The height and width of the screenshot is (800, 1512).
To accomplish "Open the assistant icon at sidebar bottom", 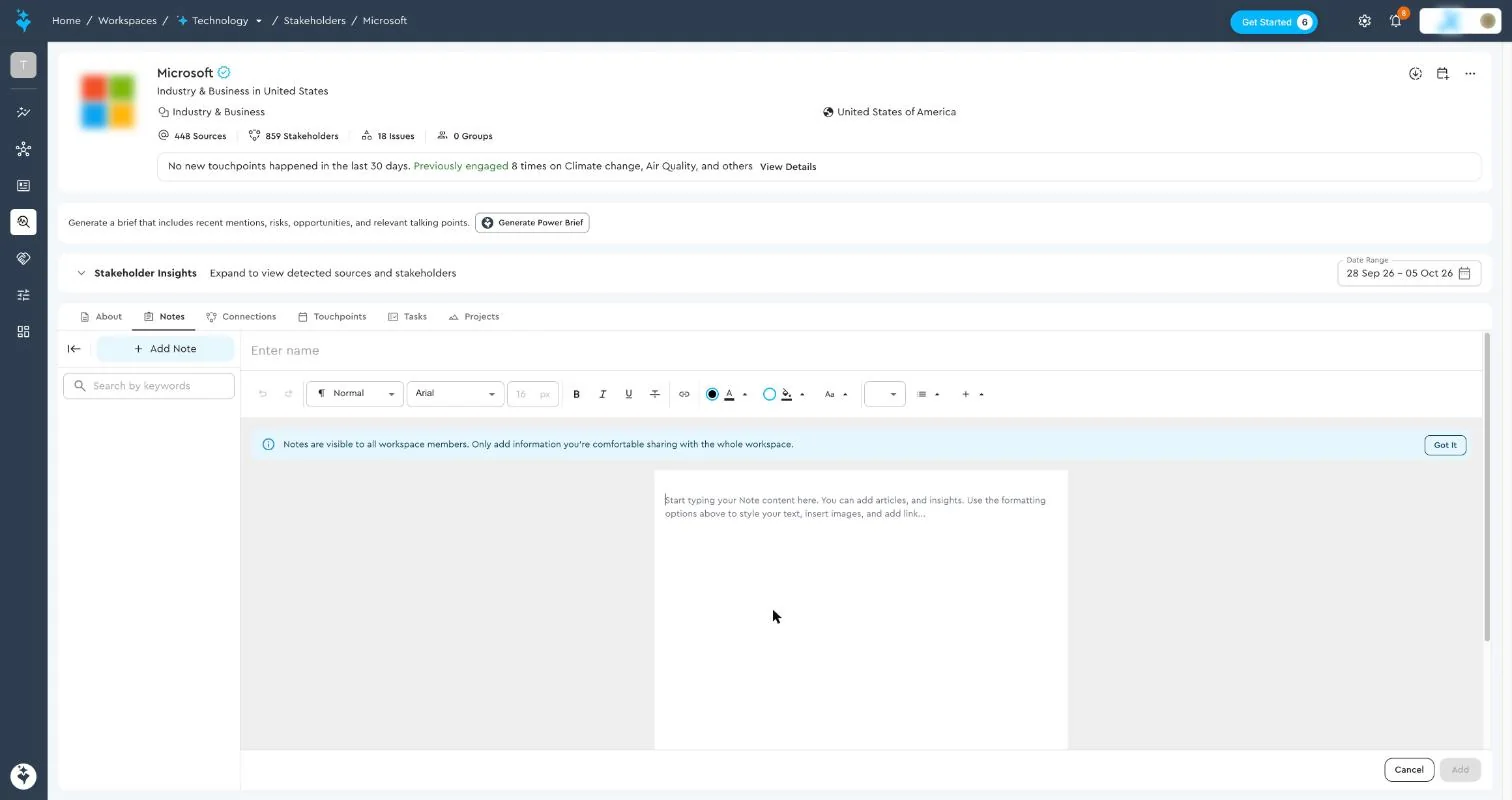I will pos(23,776).
